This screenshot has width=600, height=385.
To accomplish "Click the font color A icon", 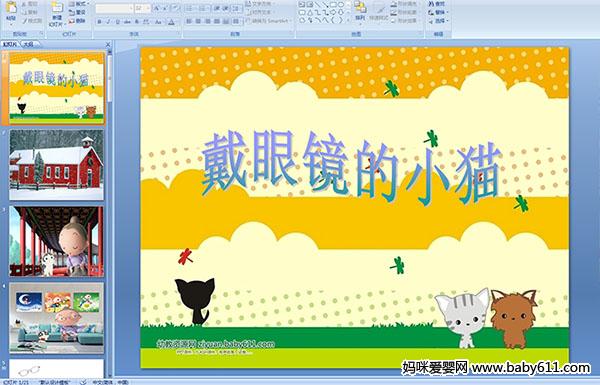I will (171, 22).
